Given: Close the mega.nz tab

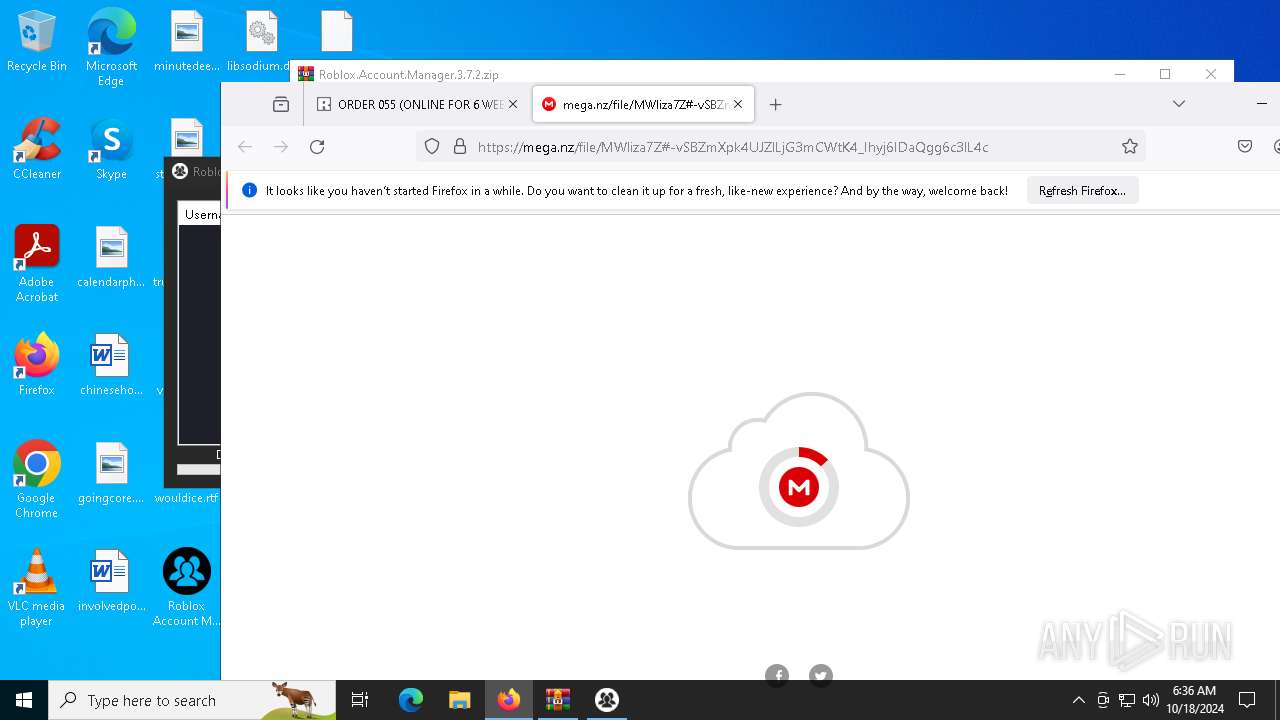Looking at the screenshot, I should click(x=738, y=104).
